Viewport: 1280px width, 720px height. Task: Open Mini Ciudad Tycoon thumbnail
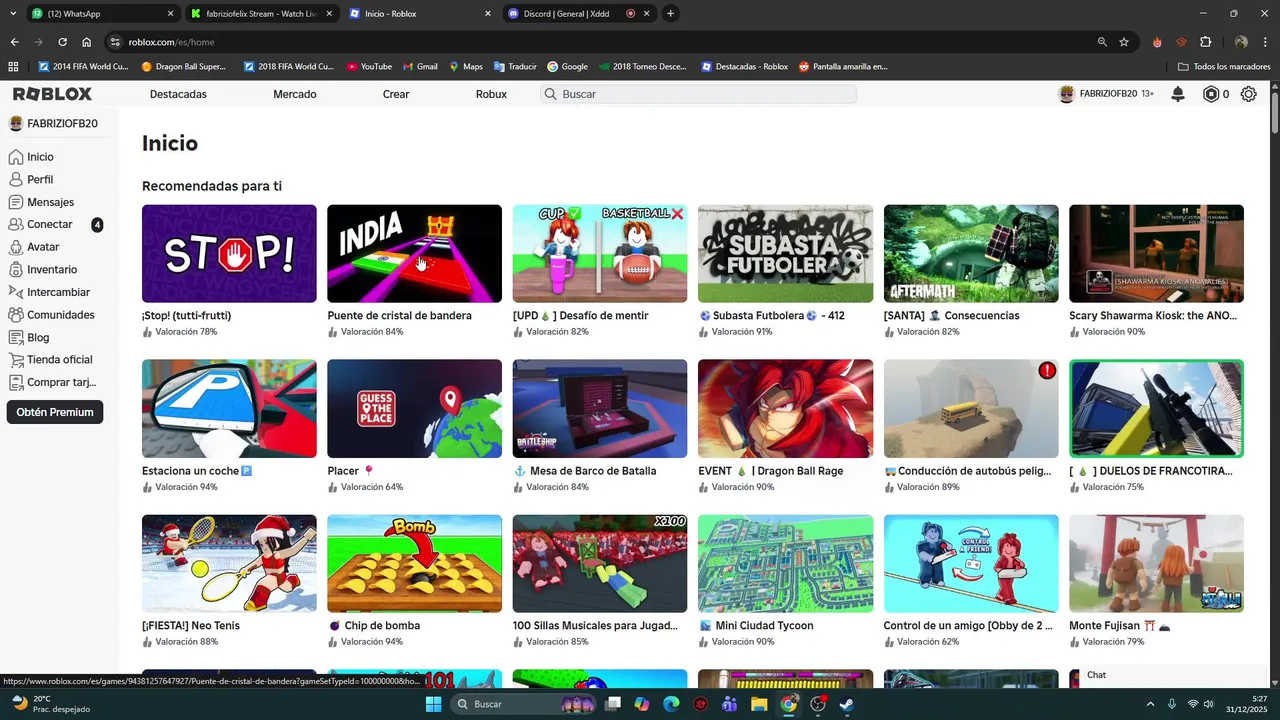pyautogui.click(x=785, y=564)
